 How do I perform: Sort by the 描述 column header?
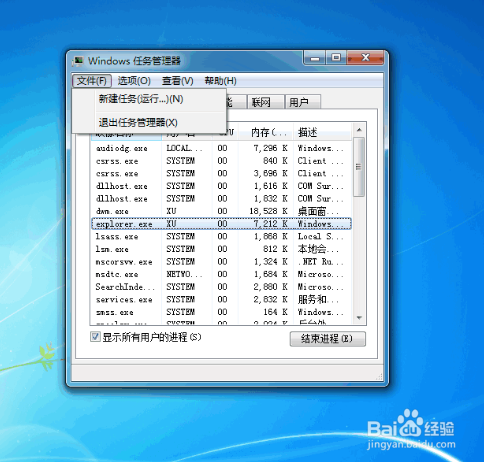[x=322, y=132]
